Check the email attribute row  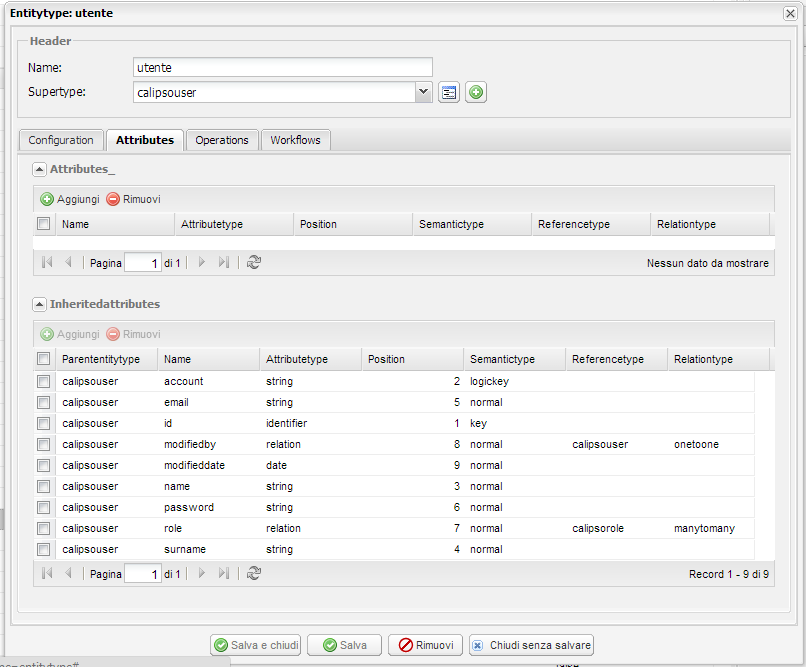[43, 402]
